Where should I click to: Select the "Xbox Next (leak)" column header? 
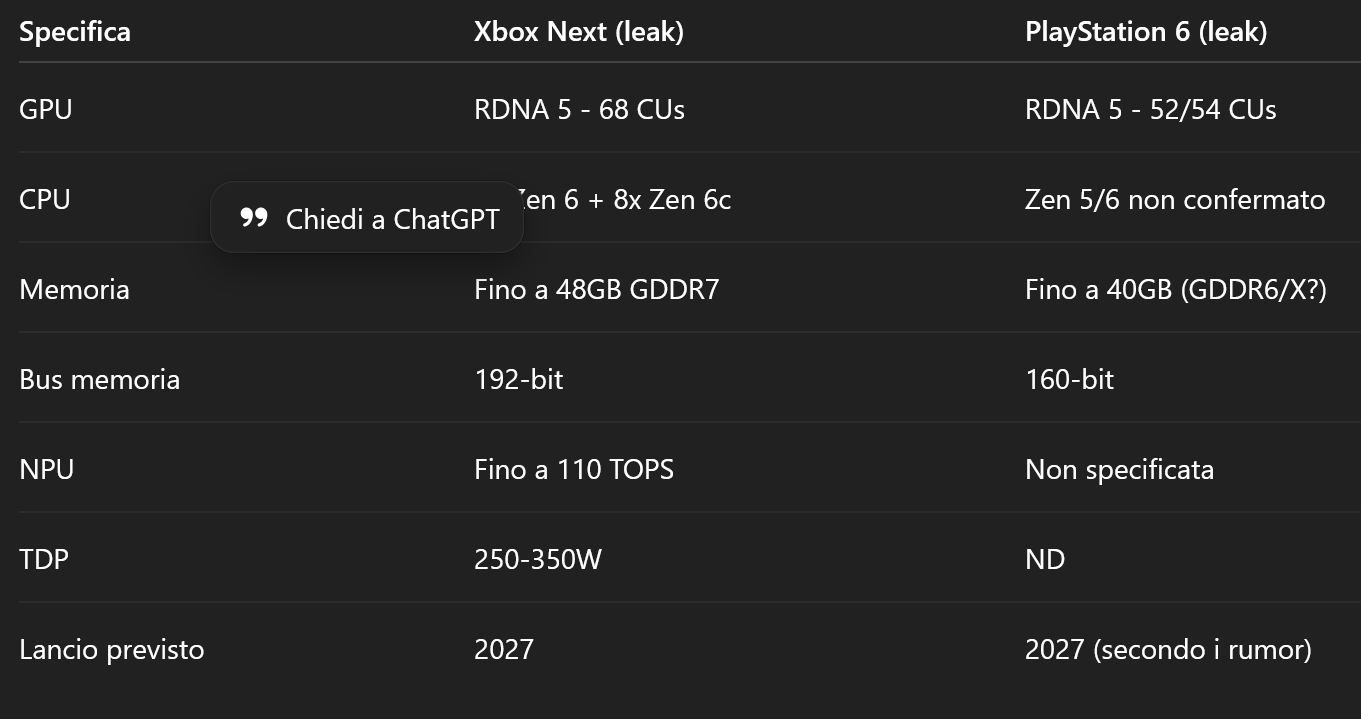click(x=578, y=32)
